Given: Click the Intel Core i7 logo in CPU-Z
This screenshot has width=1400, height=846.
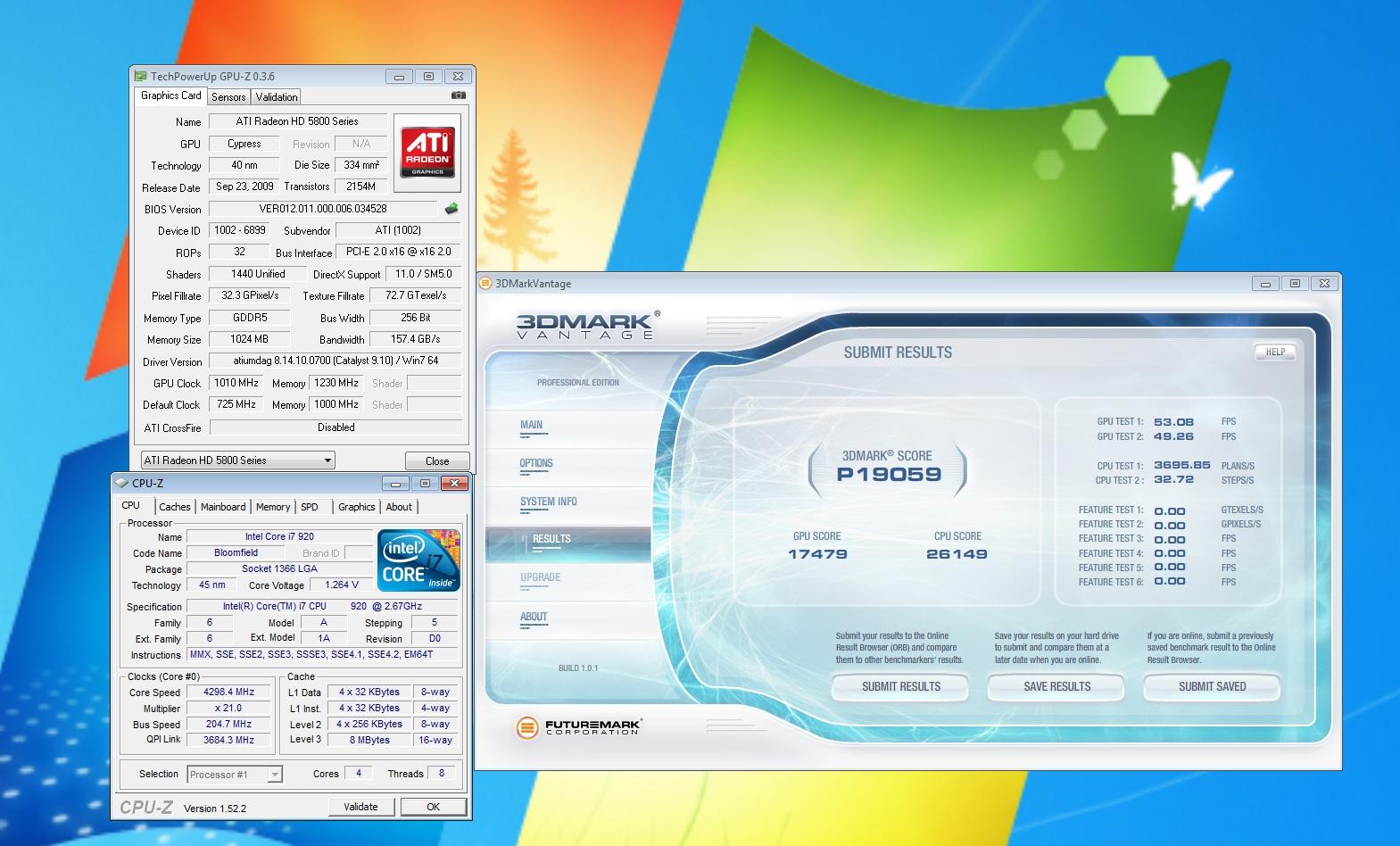Looking at the screenshot, I should pyautogui.click(x=418, y=560).
